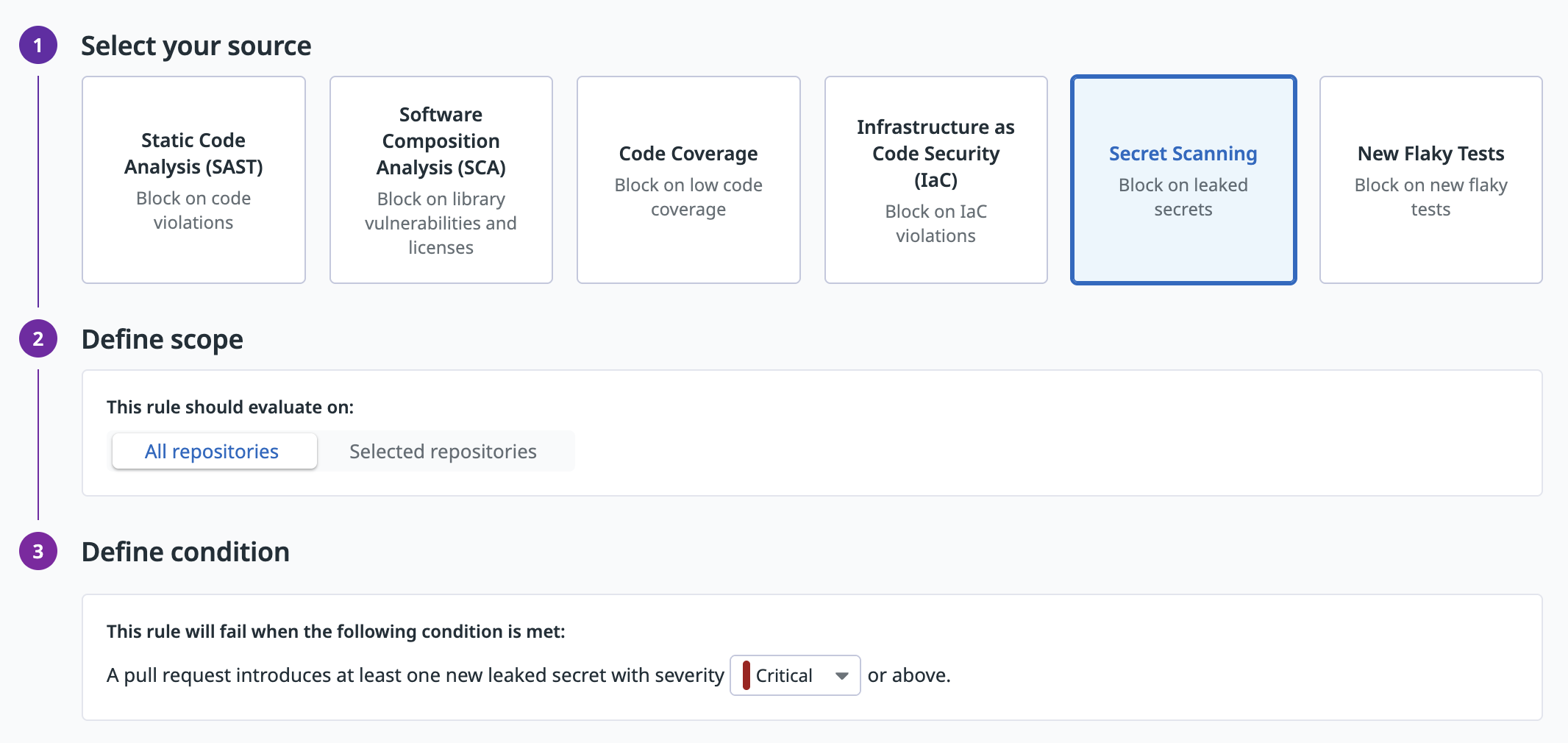Click the "This rule will fail when" label

point(335,631)
